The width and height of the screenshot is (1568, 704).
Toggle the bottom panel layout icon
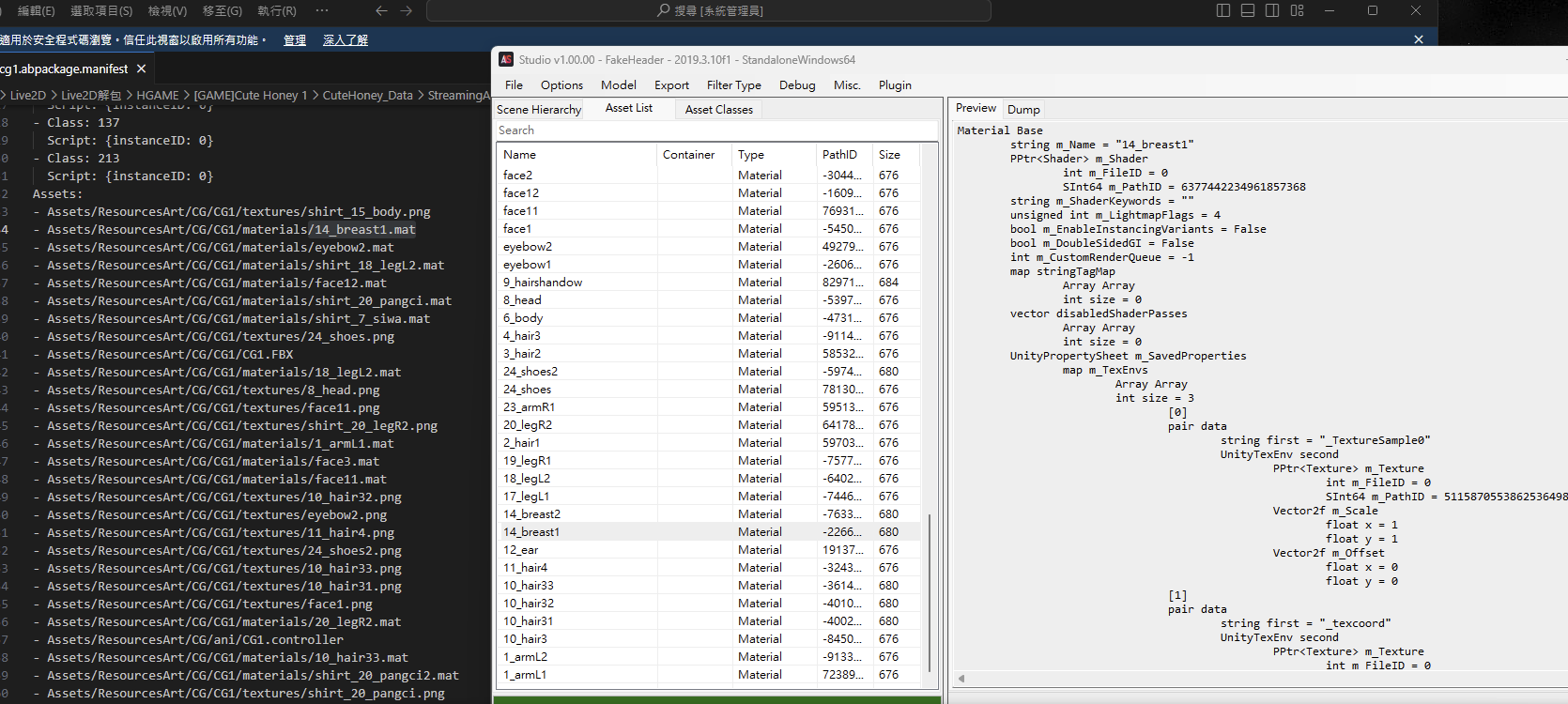coord(1248,10)
